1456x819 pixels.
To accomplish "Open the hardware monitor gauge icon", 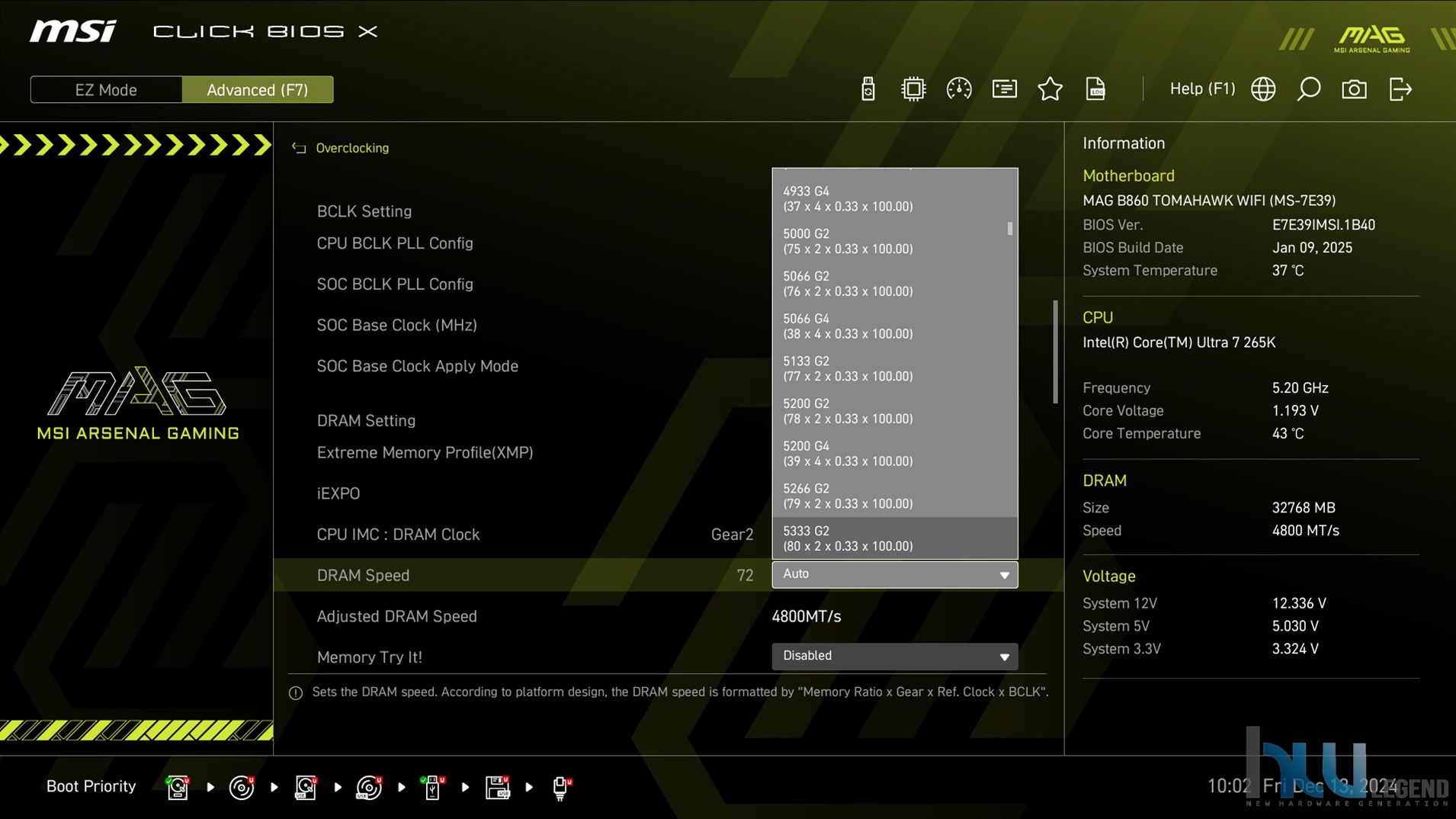I will [958, 89].
